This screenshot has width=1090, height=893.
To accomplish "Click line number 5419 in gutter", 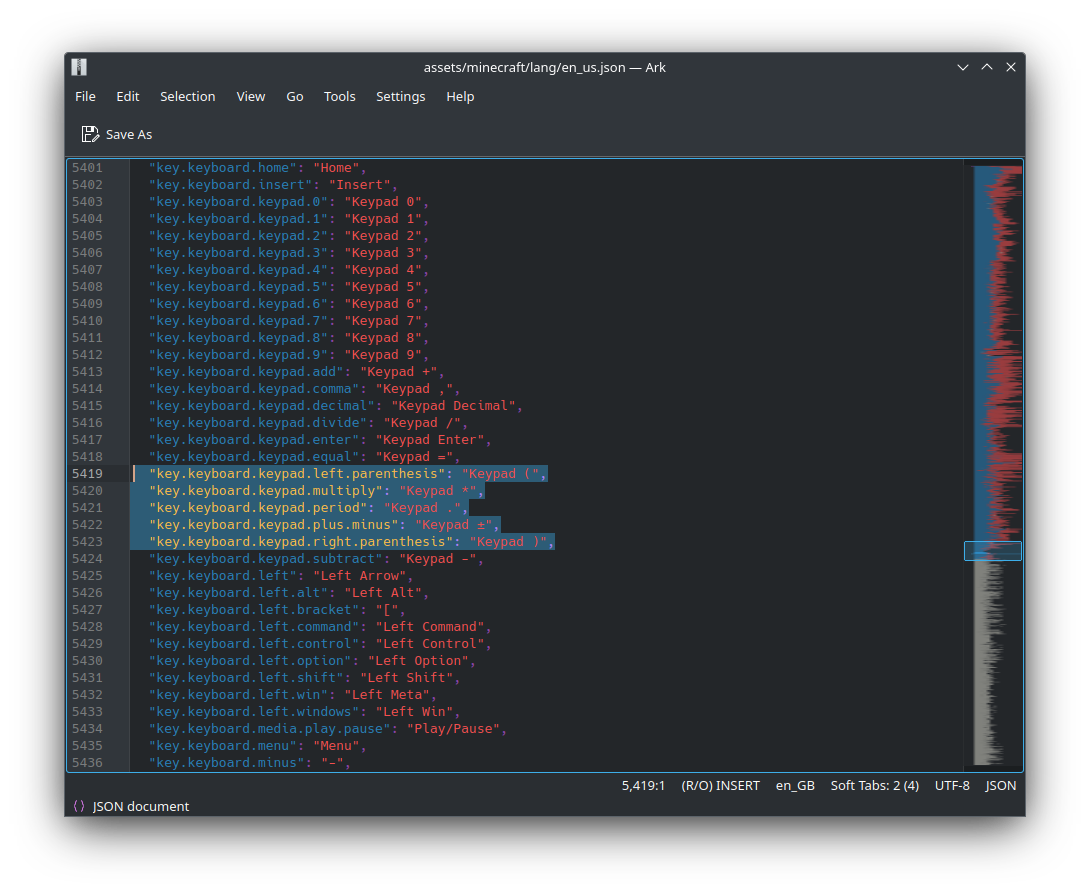I will click(x=87, y=473).
